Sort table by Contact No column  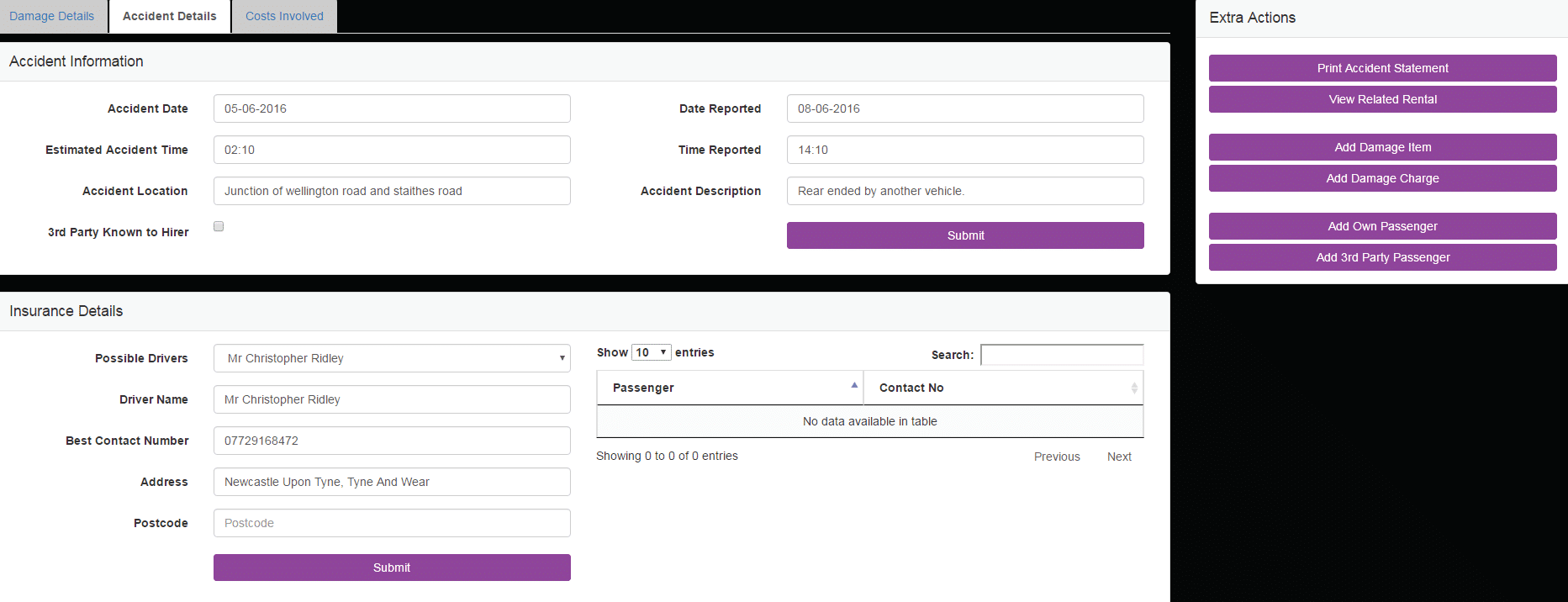point(1002,388)
